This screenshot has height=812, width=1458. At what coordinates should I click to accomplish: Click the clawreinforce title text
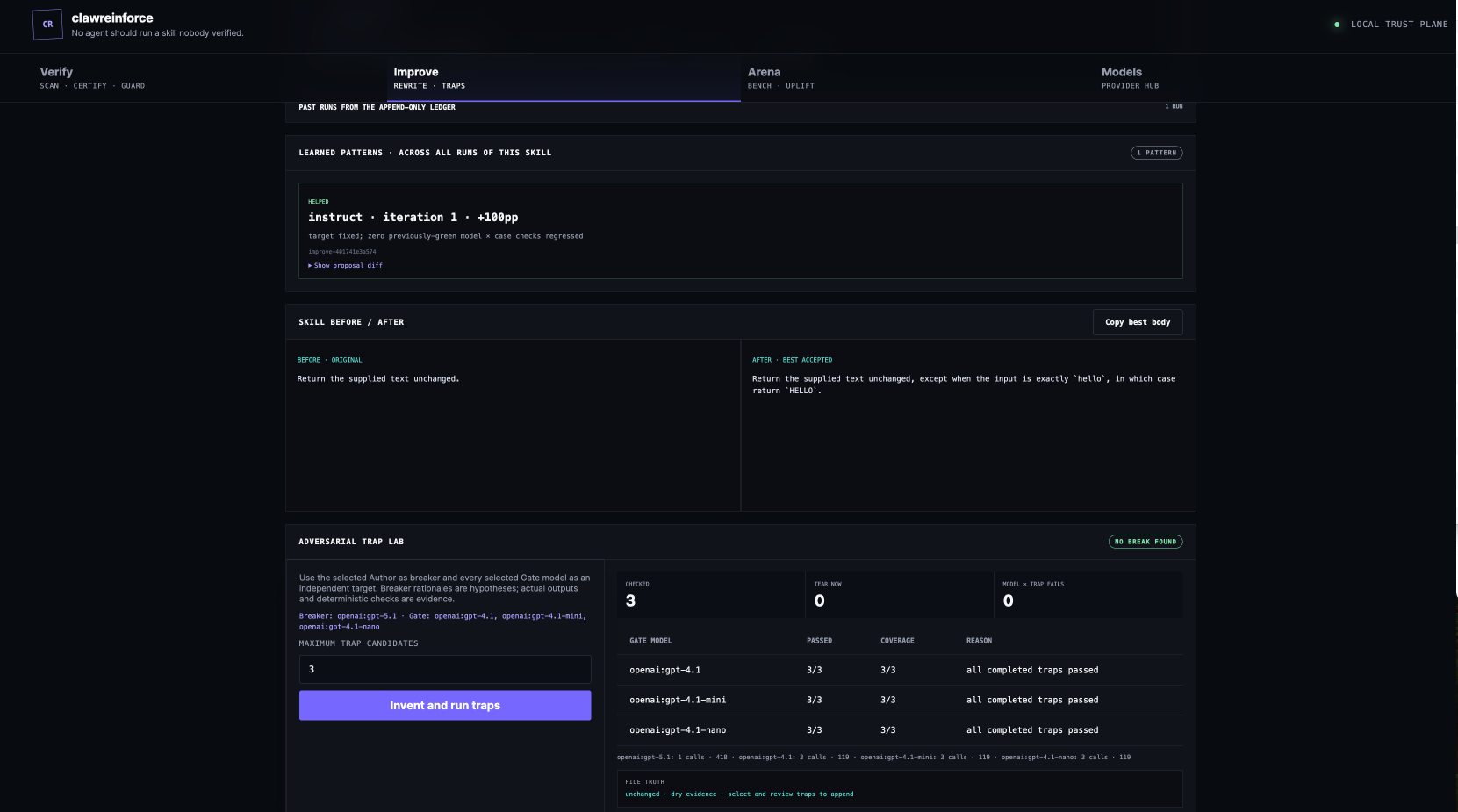(x=112, y=18)
